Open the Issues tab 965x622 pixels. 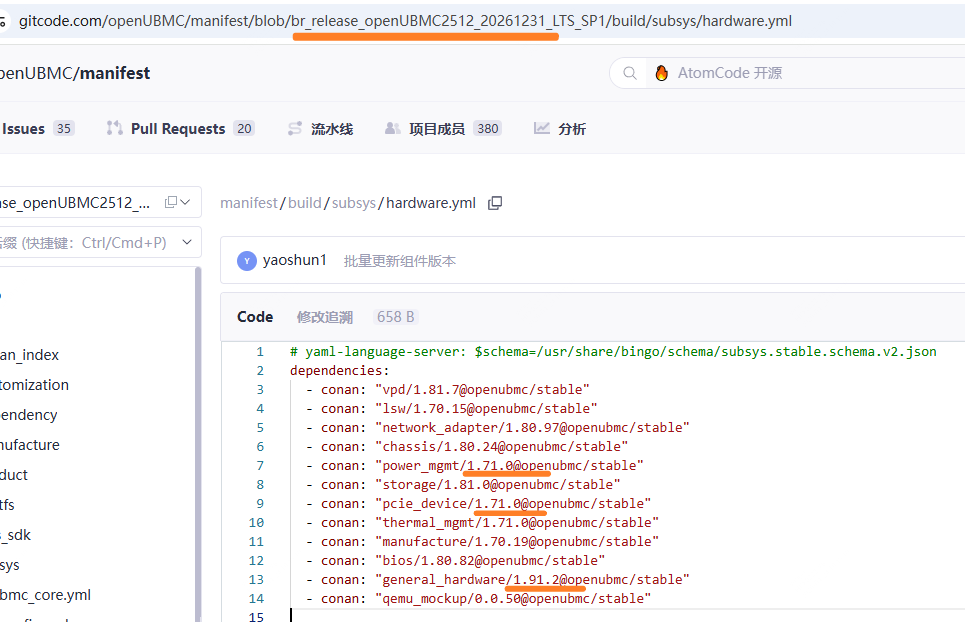click(x=23, y=128)
